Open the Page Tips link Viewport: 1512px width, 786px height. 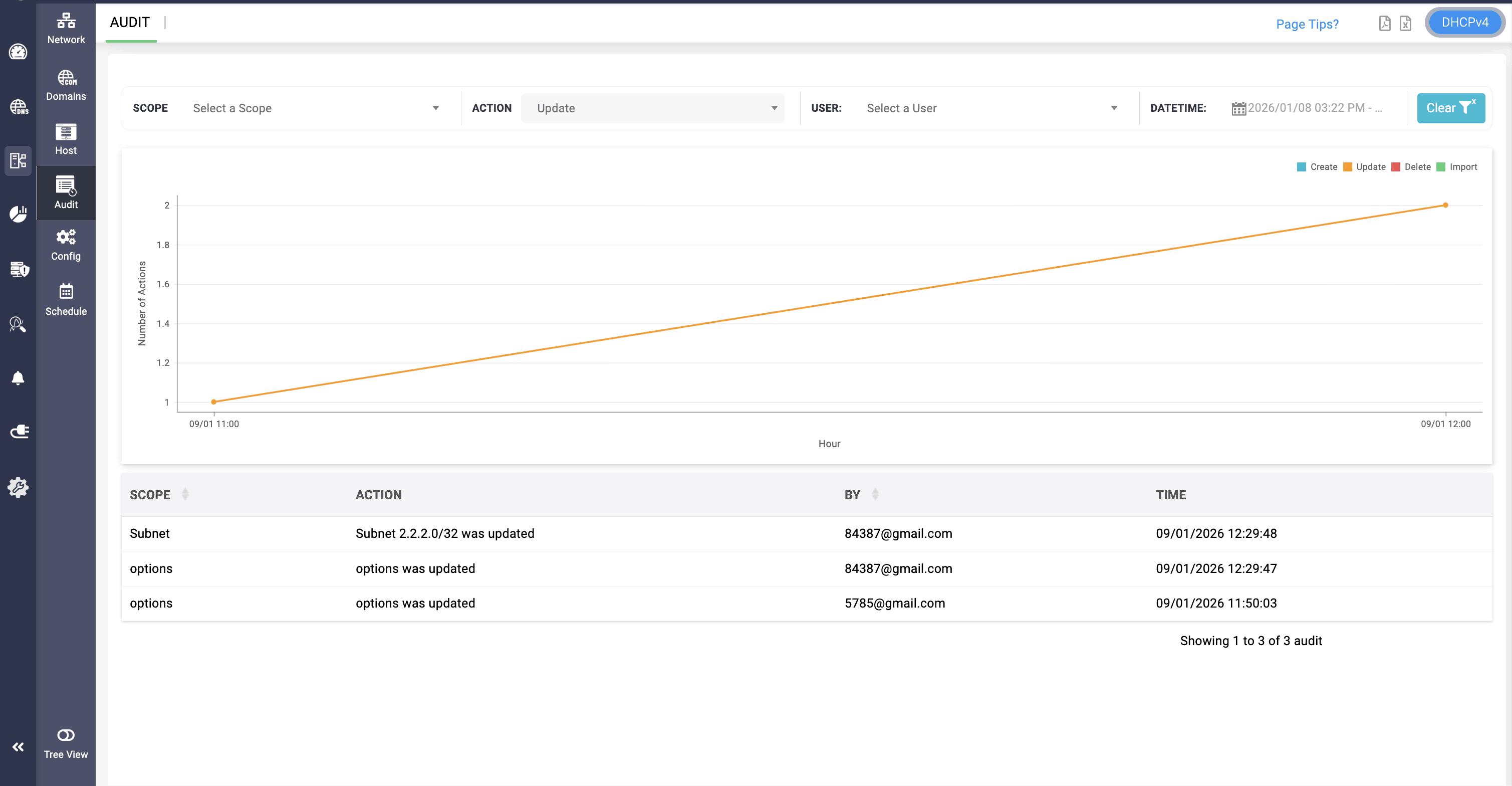tap(1307, 24)
